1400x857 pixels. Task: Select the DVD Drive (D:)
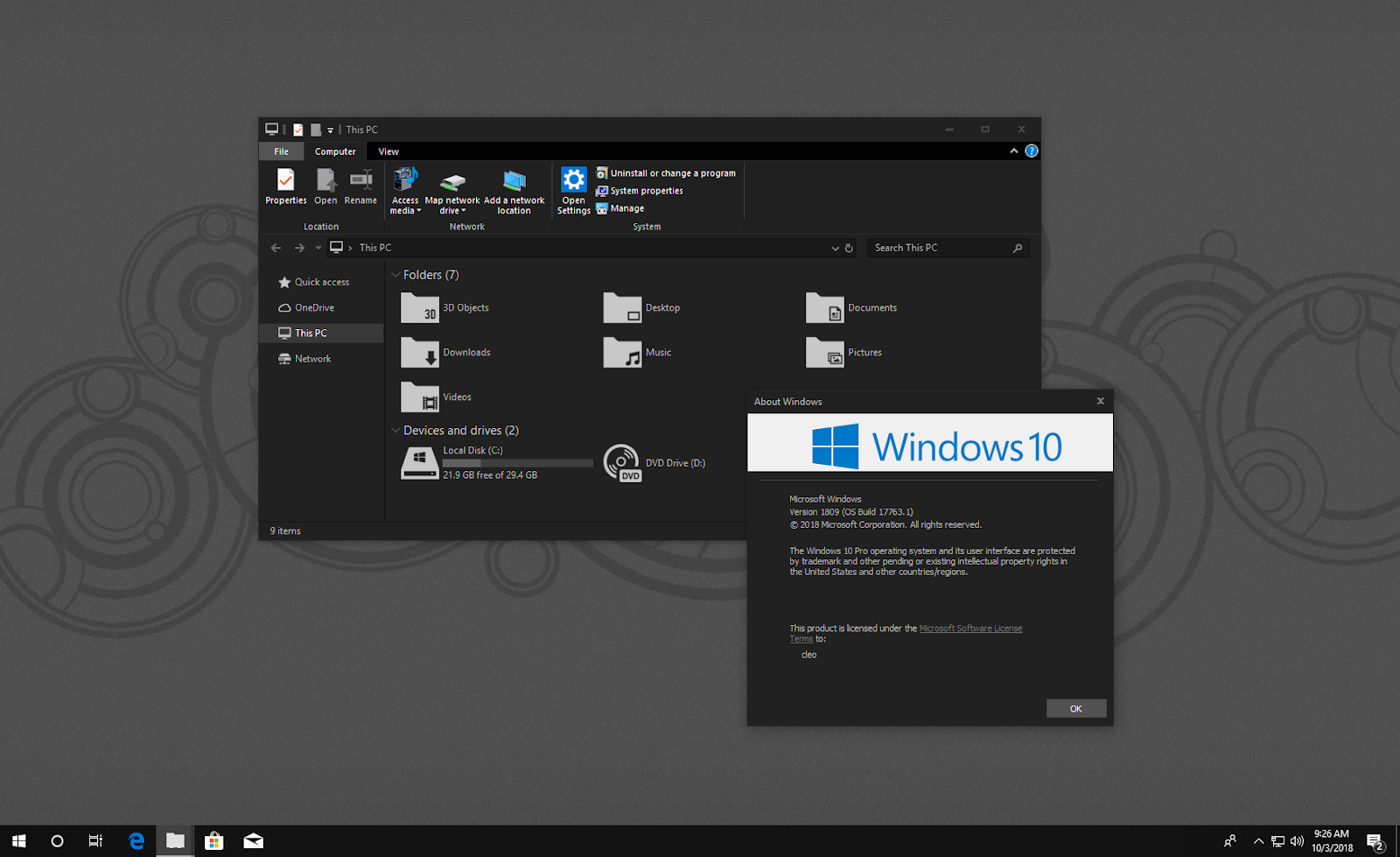654,463
